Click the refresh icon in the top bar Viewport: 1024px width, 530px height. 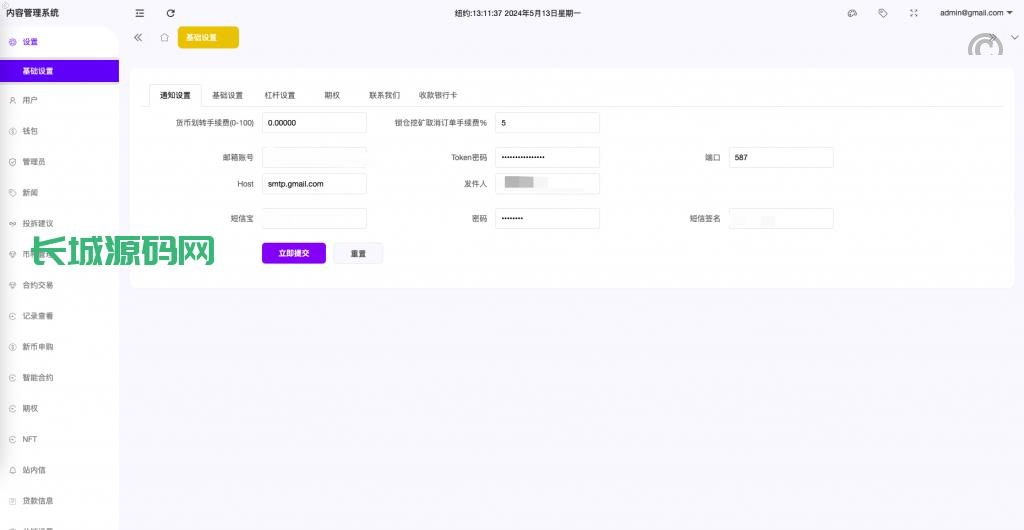pos(170,13)
